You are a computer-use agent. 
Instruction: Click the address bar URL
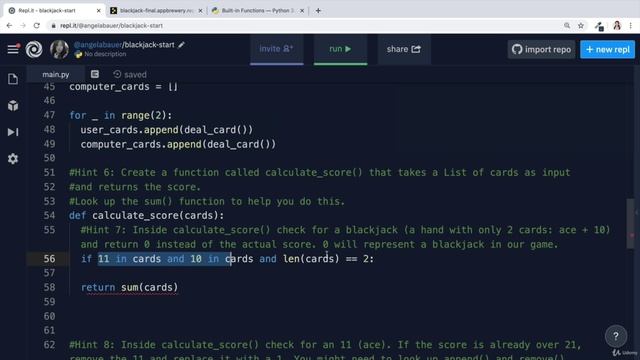[111, 25]
